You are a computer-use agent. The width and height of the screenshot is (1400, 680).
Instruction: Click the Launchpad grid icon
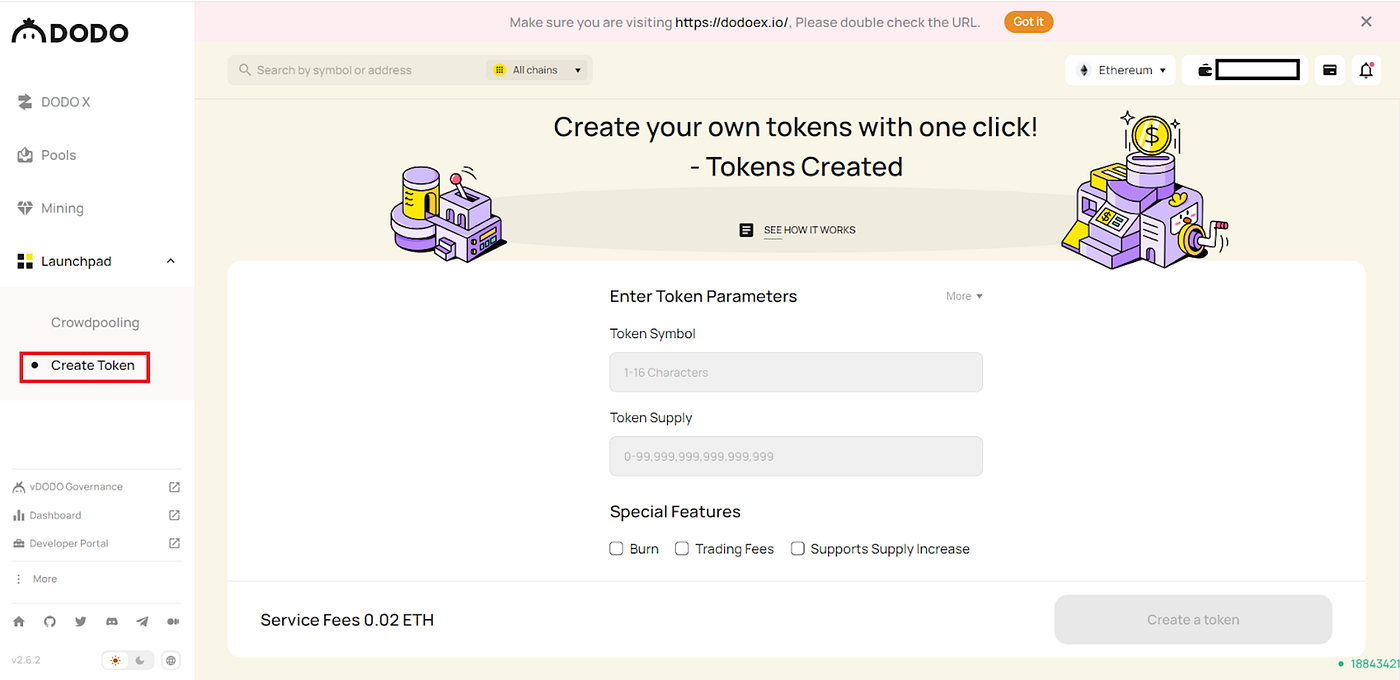[26, 261]
